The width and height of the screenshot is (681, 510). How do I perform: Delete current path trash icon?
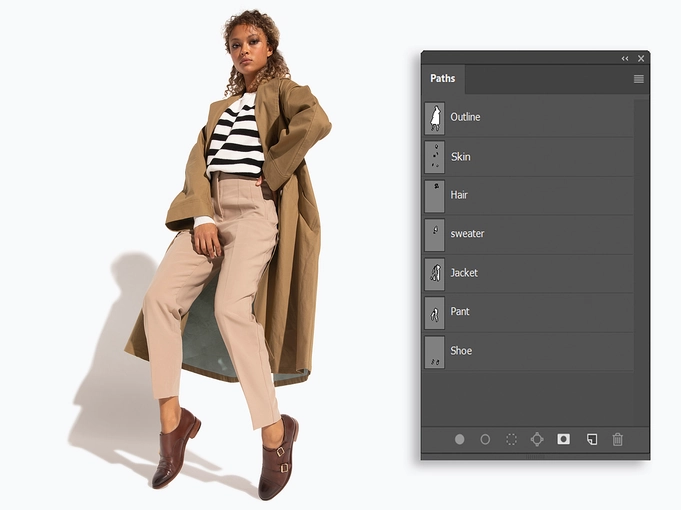(x=617, y=439)
